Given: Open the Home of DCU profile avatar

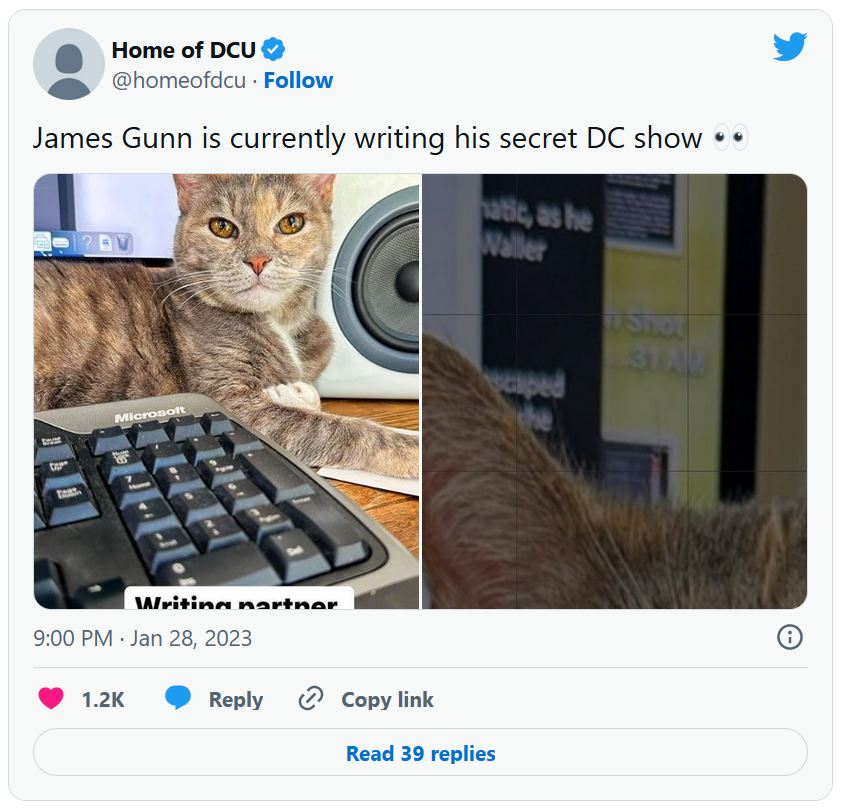Looking at the screenshot, I should [x=69, y=64].
